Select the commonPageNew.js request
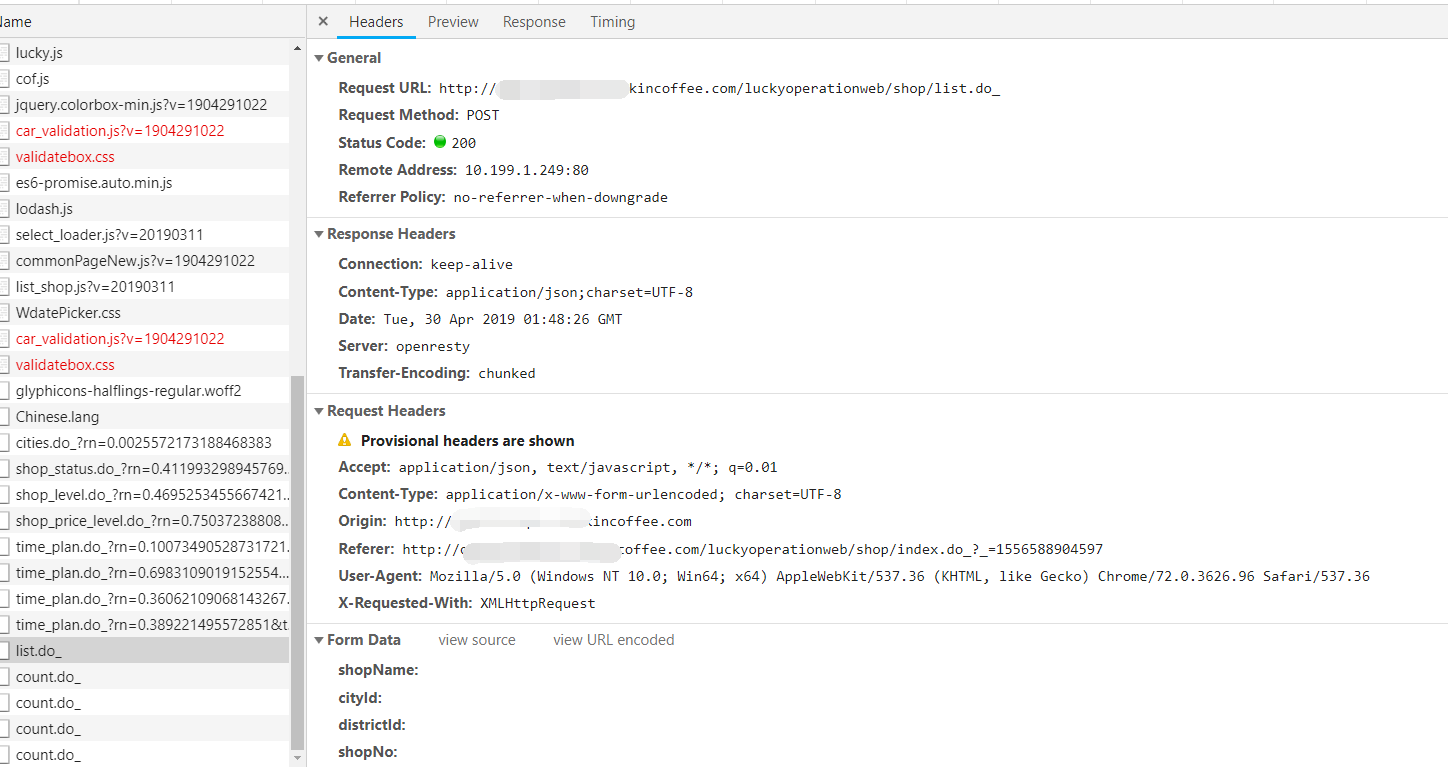 [x=144, y=260]
